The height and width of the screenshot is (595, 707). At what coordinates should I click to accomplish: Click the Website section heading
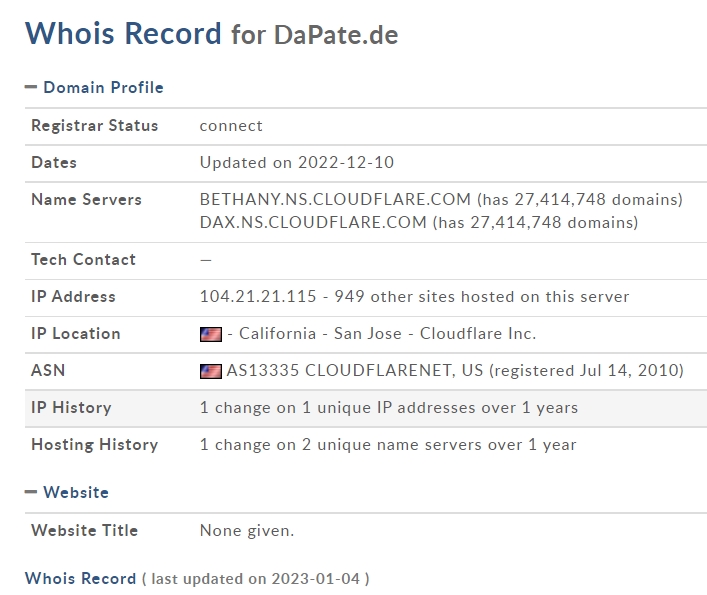pos(76,492)
